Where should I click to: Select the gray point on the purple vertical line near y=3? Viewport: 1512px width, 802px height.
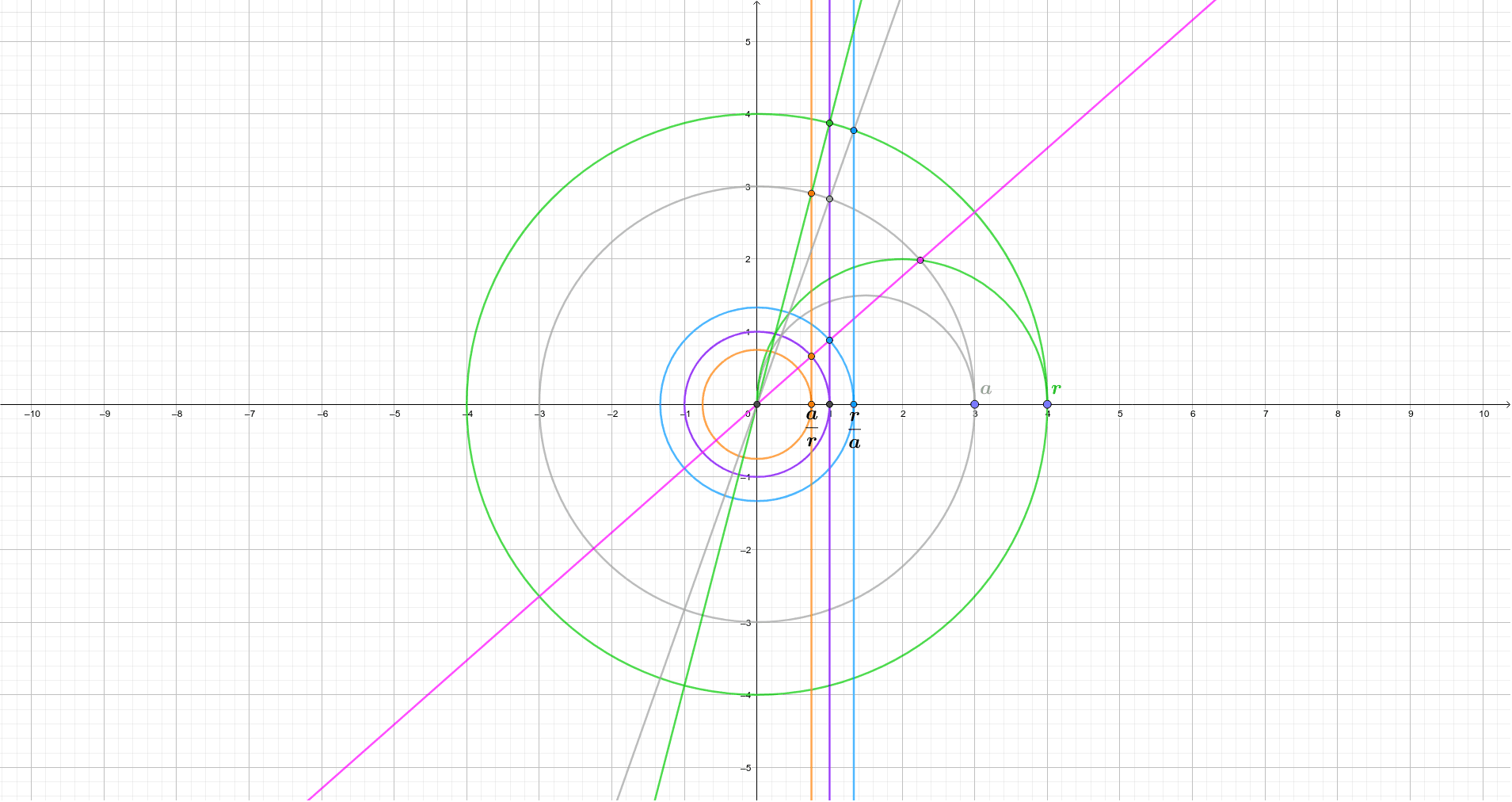829,199
